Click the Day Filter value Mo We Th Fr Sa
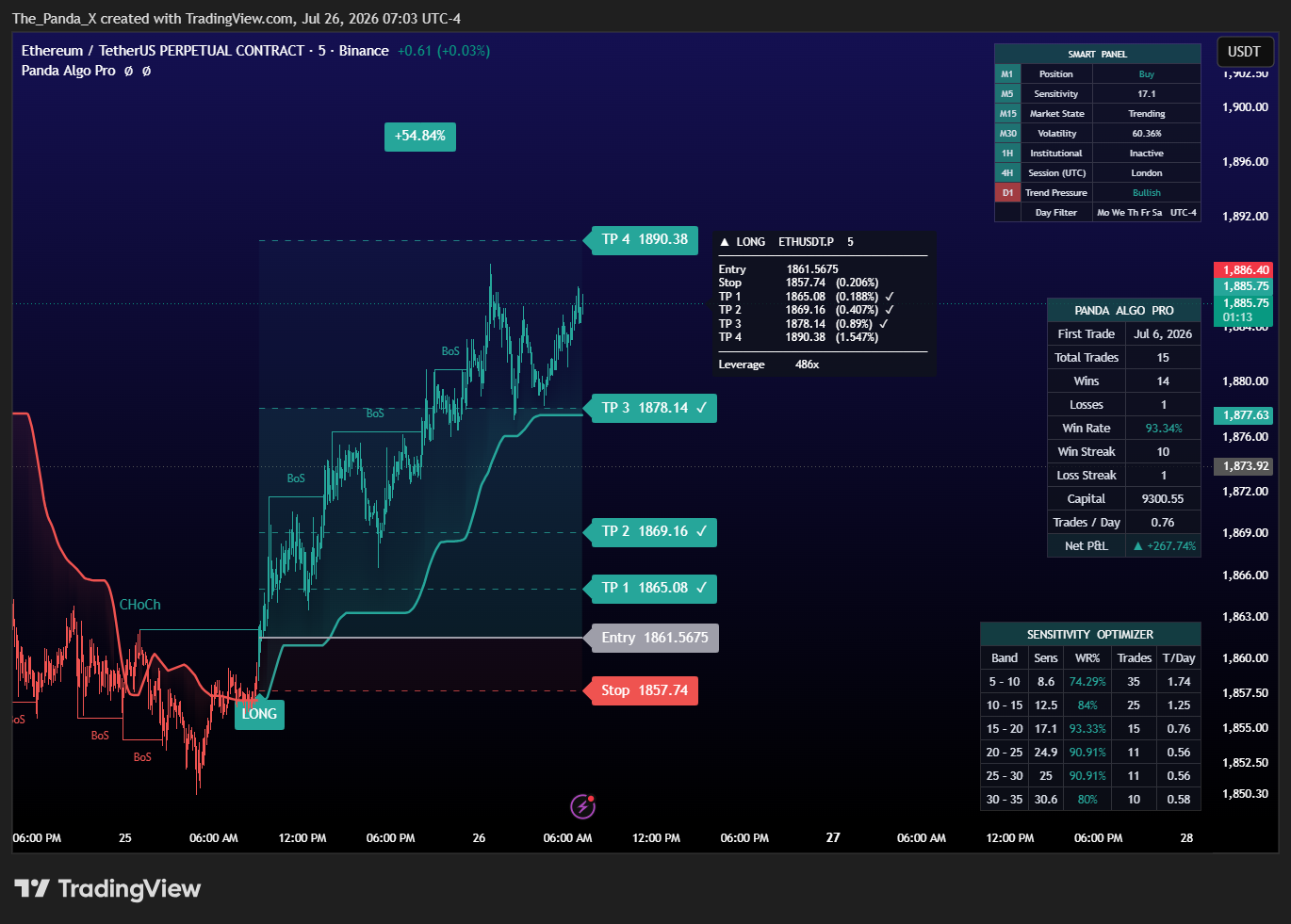The width and height of the screenshot is (1291, 924). pos(1130,213)
